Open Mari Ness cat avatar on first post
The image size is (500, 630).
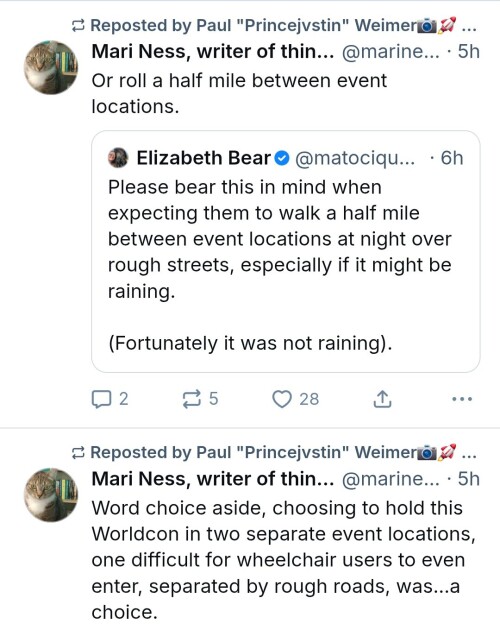51,68
